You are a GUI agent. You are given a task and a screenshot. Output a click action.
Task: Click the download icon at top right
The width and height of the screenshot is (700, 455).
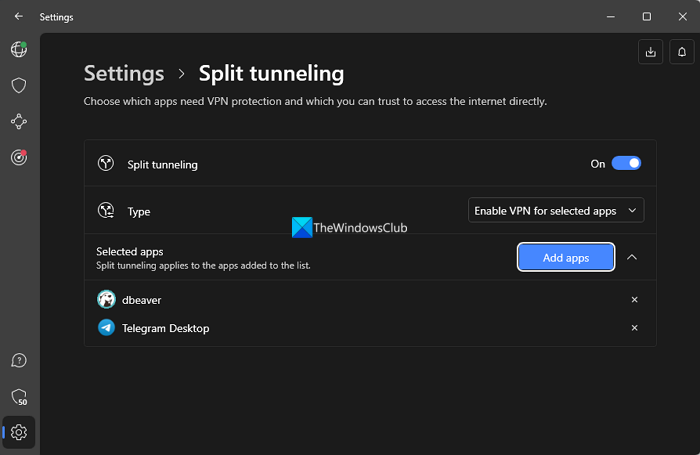651,51
